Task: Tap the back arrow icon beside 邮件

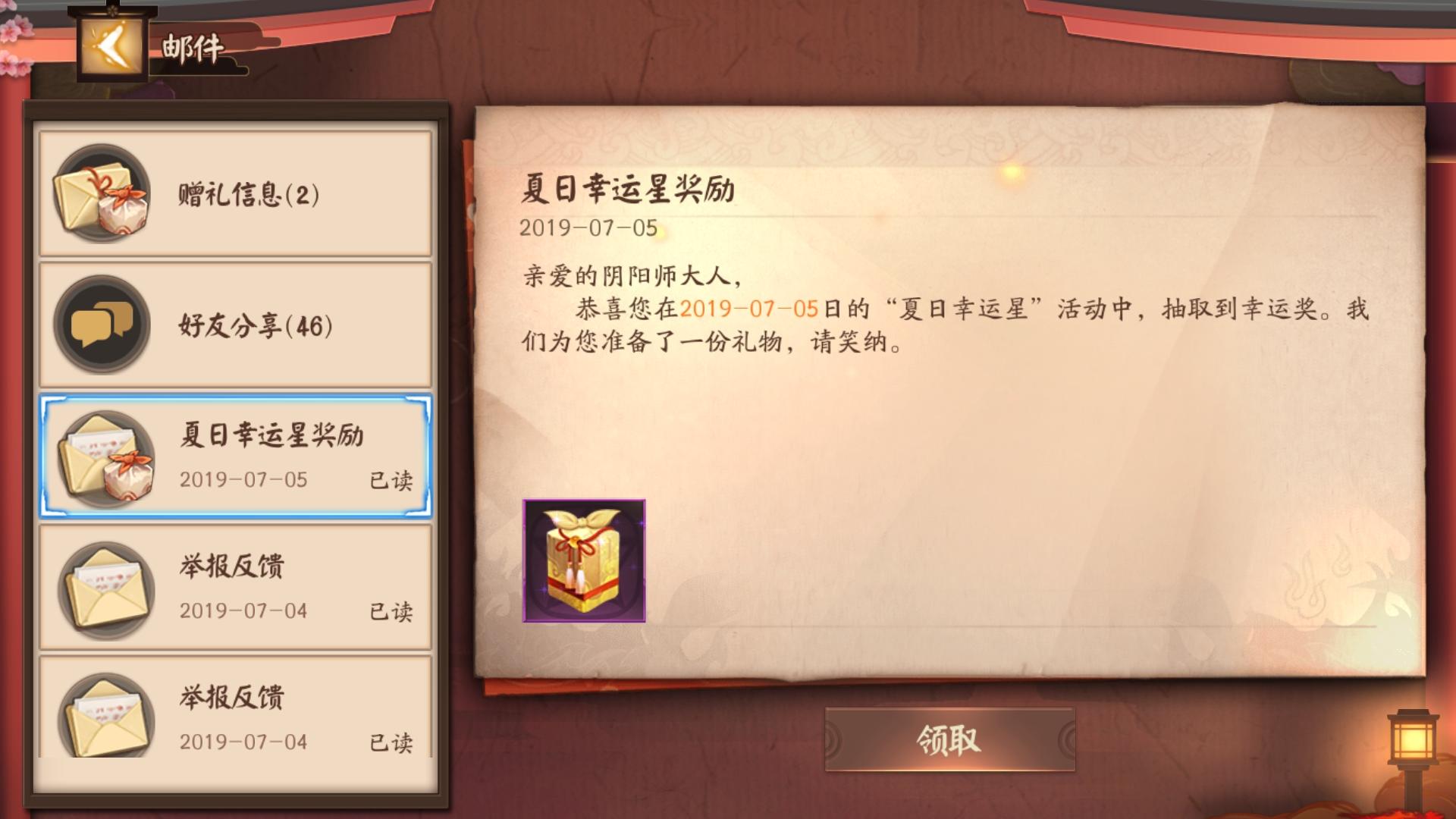Action: coord(112,45)
